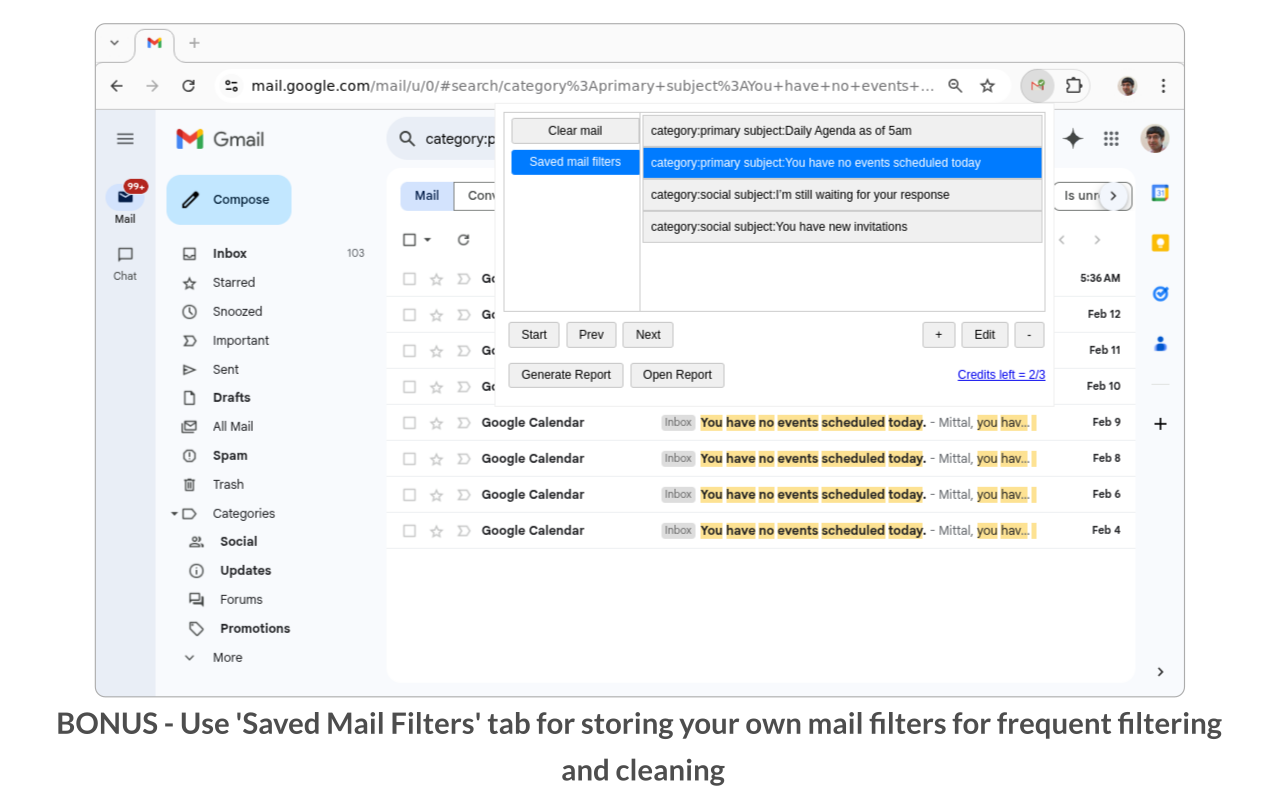Open Google Contacts in side panel

pyautogui.click(x=1160, y=344)
